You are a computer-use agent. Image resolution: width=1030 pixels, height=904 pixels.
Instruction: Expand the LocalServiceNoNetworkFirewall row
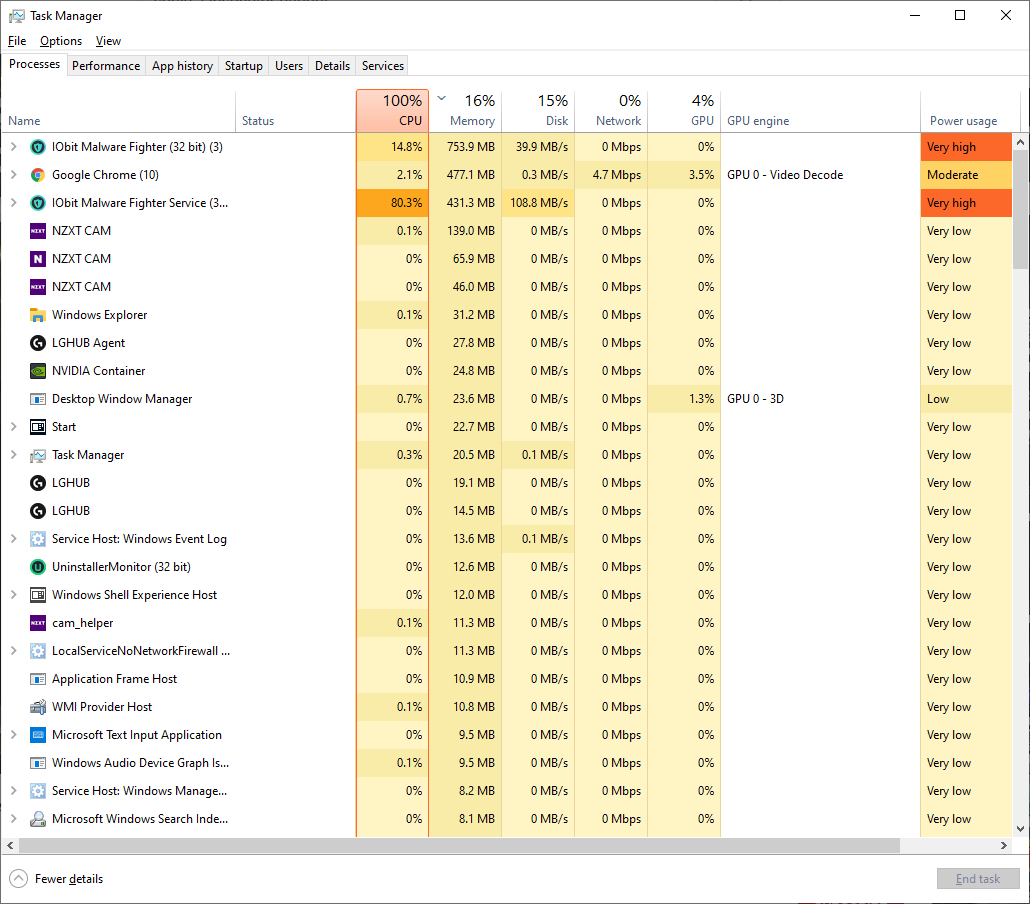click(13, 651)
